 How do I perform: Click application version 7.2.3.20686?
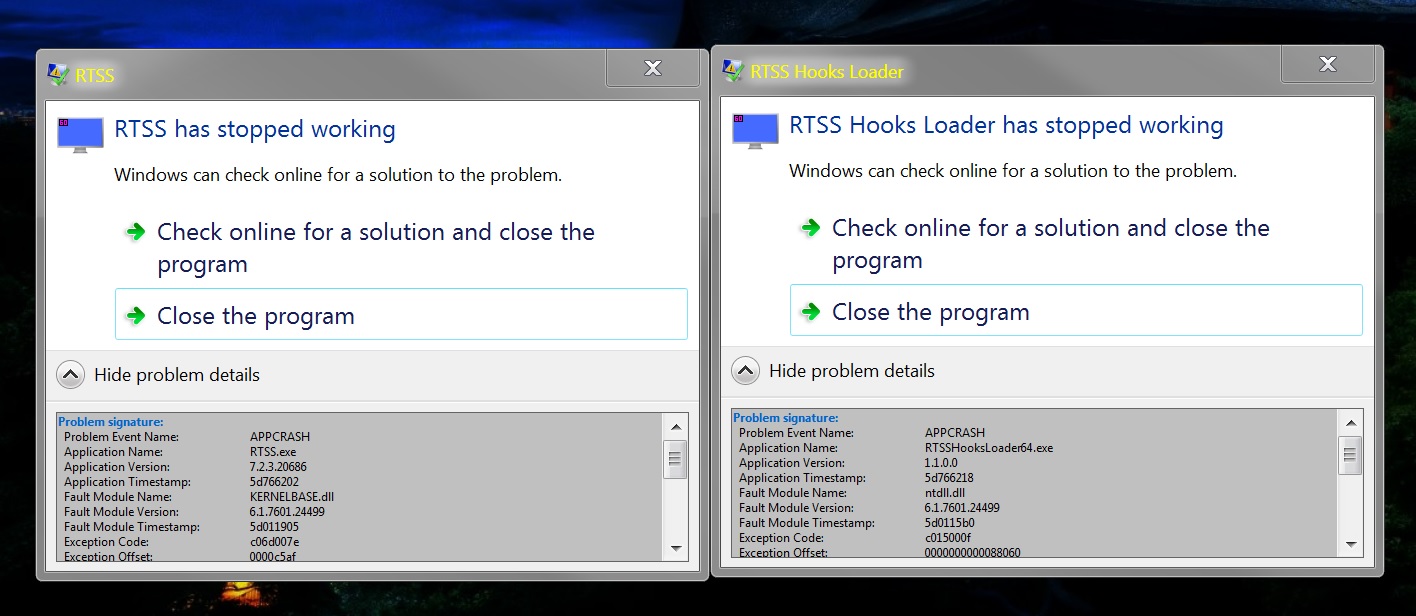[x=278, y=467]
